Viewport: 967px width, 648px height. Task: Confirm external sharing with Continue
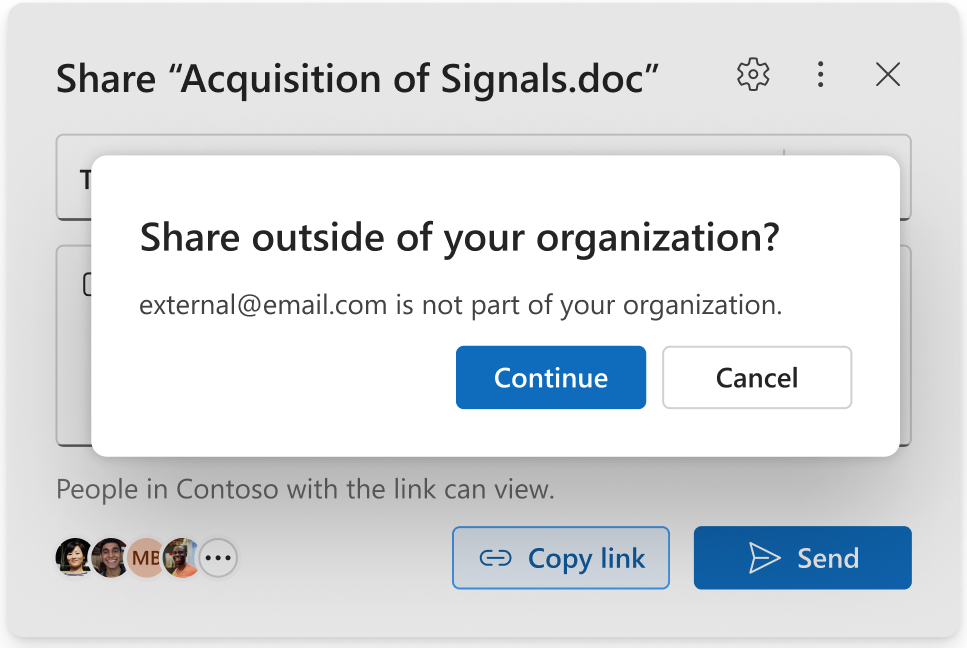pyautogui.click(x=550, y=378)
